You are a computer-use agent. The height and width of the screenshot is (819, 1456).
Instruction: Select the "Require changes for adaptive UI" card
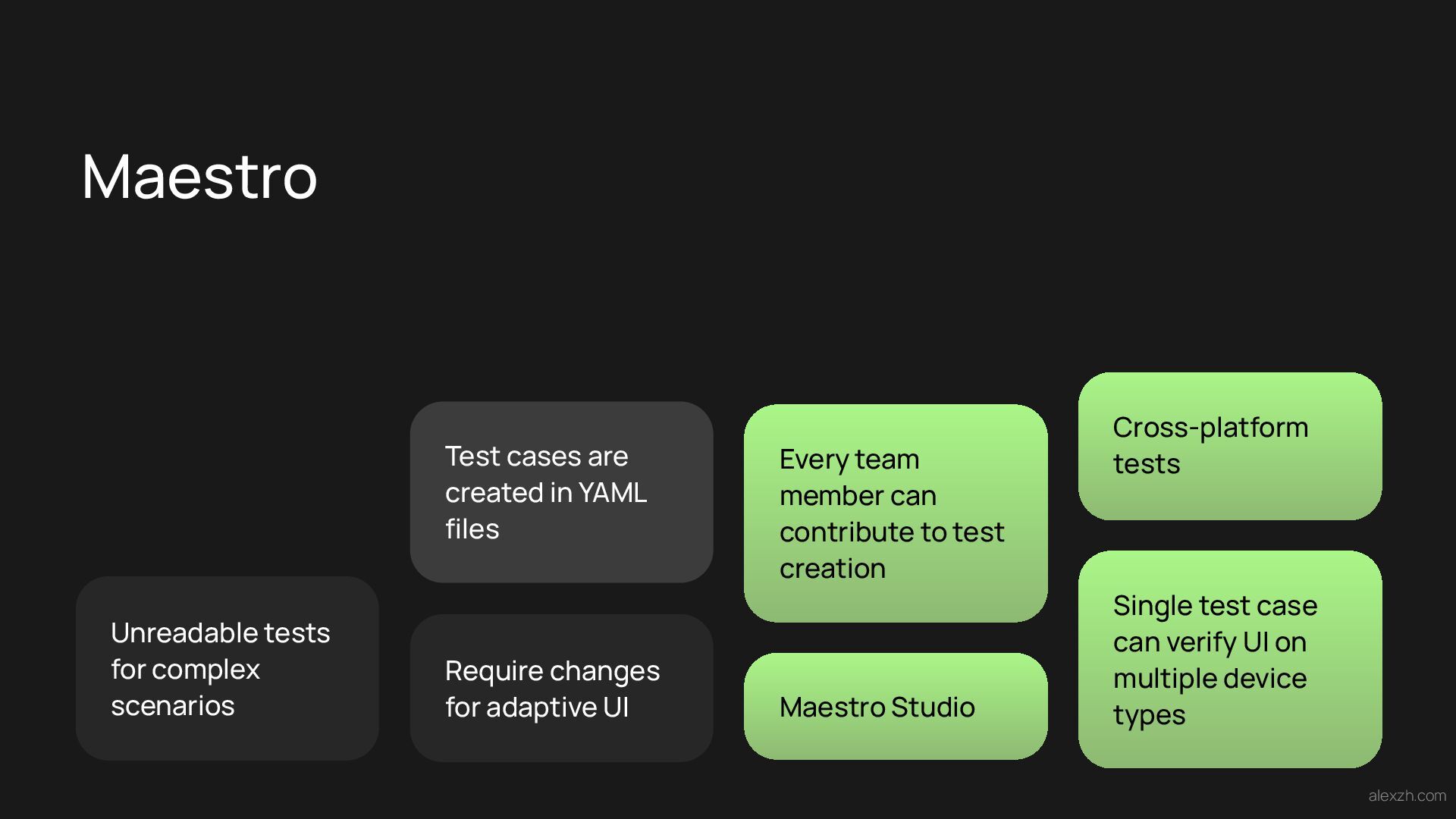(x=561, y=688)
